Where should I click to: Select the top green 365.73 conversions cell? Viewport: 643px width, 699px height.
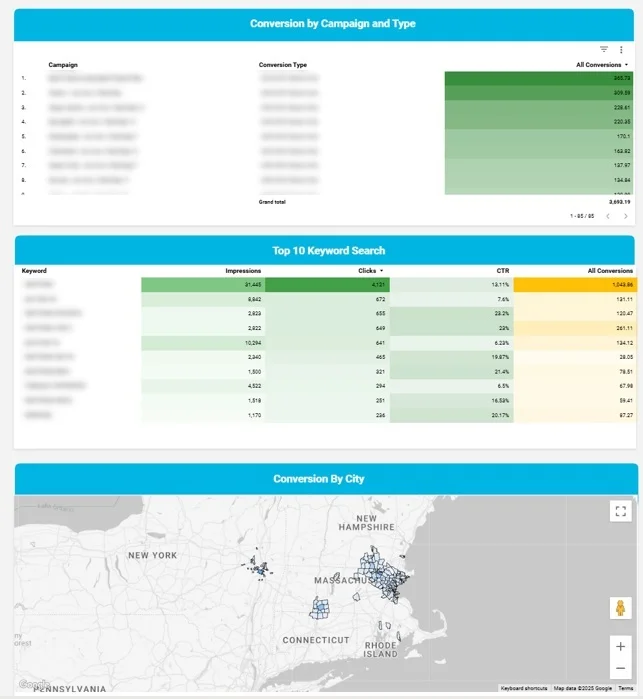coord(538,78)
